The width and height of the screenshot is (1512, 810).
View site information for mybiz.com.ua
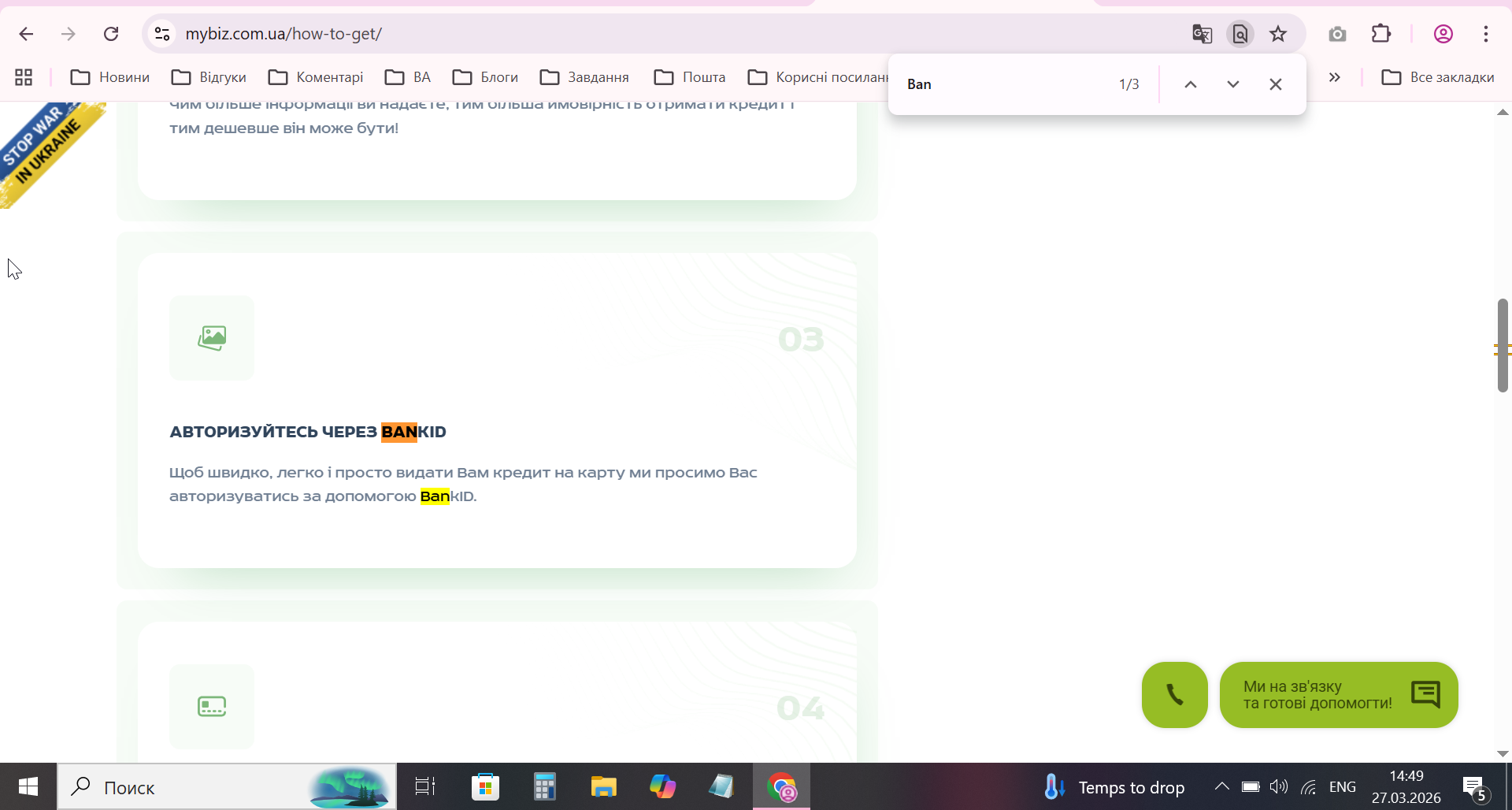click(162, 34)
